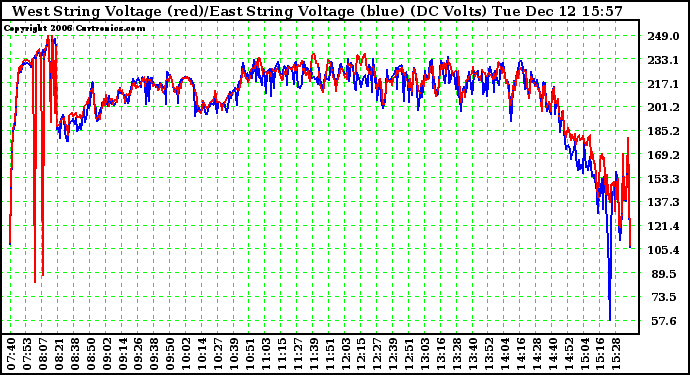Click the 12:51 time label
This screenshot has width=690, height=375.
[410, 354]
